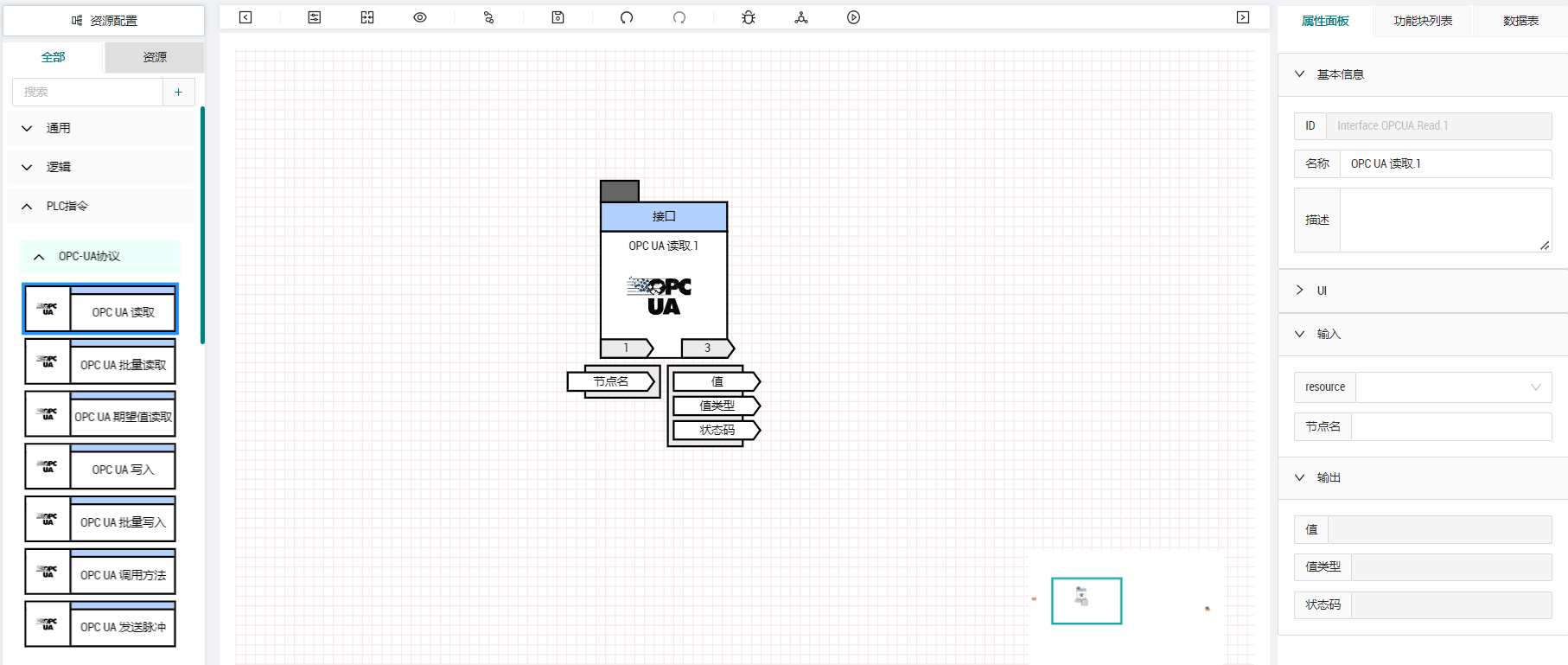1568x665 pixels.
Task: Expand the UI section
Action: click(1423, 291)
